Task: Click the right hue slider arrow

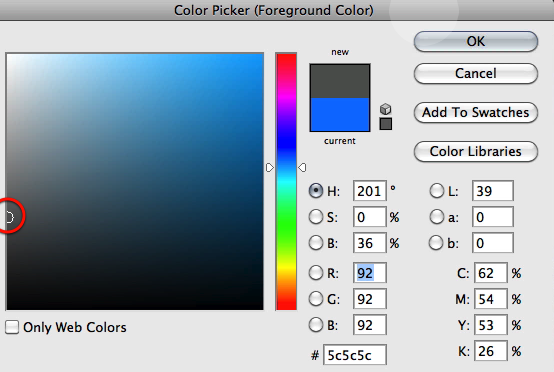Action: (x=302, y=167)
